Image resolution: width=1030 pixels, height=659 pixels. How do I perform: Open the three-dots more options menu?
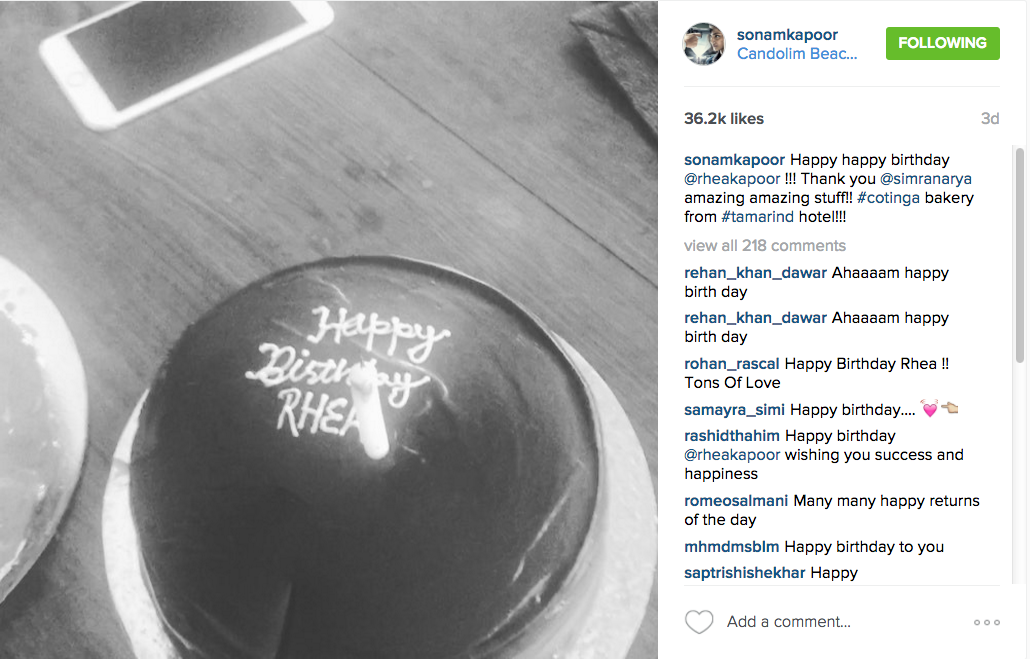(x=987, y=622)
